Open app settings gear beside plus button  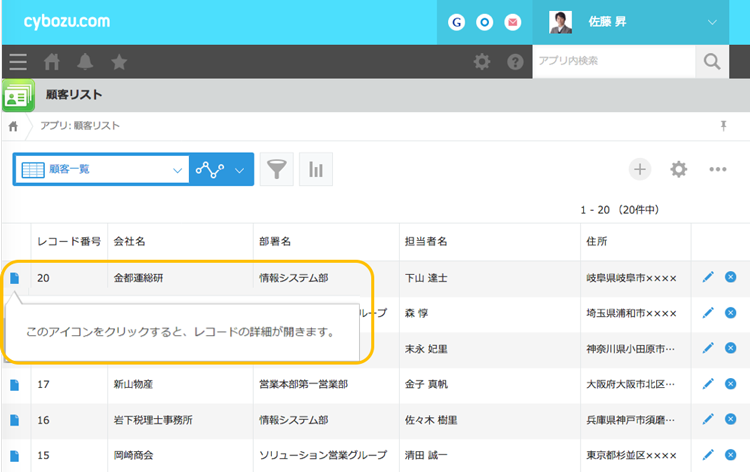(x=679, y=169)
